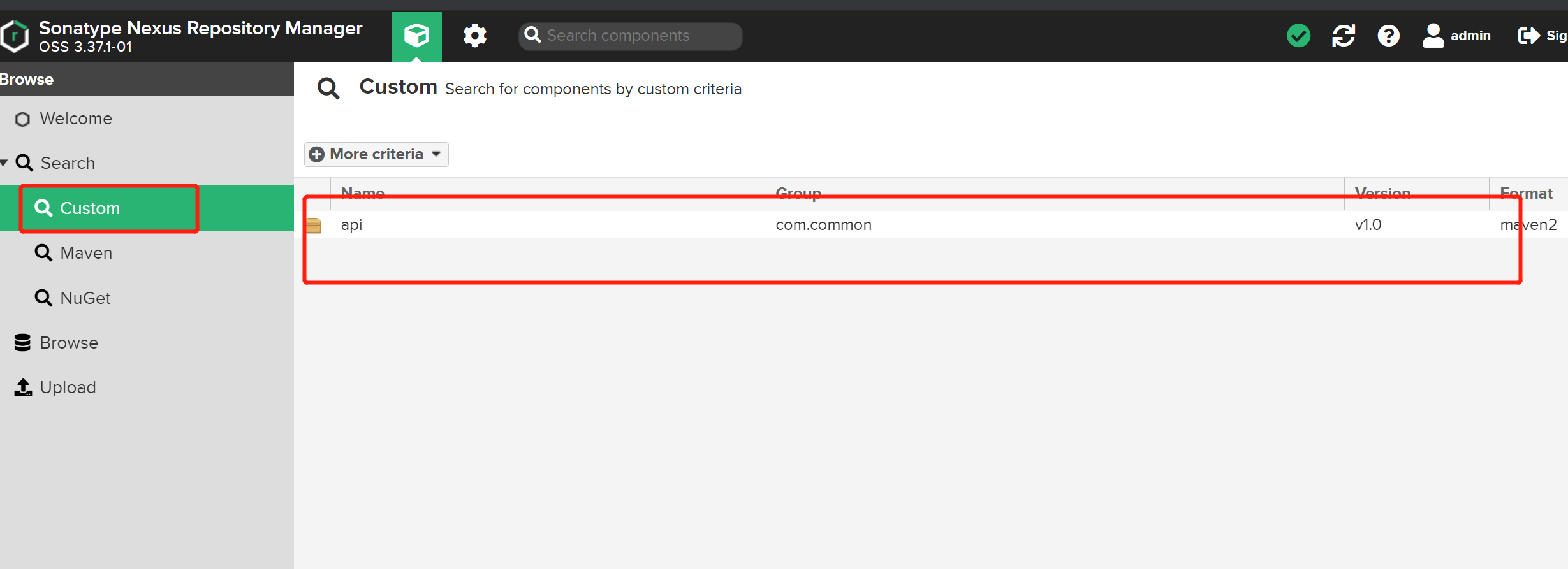Focus the Search components field
This screenshot has height=569, width=1568.
[630, 36]
